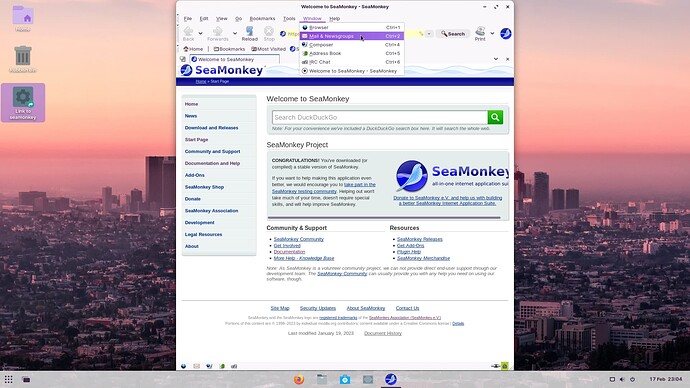
Task: Open the Most Visited toolbar folder
Action: (268, 49)
